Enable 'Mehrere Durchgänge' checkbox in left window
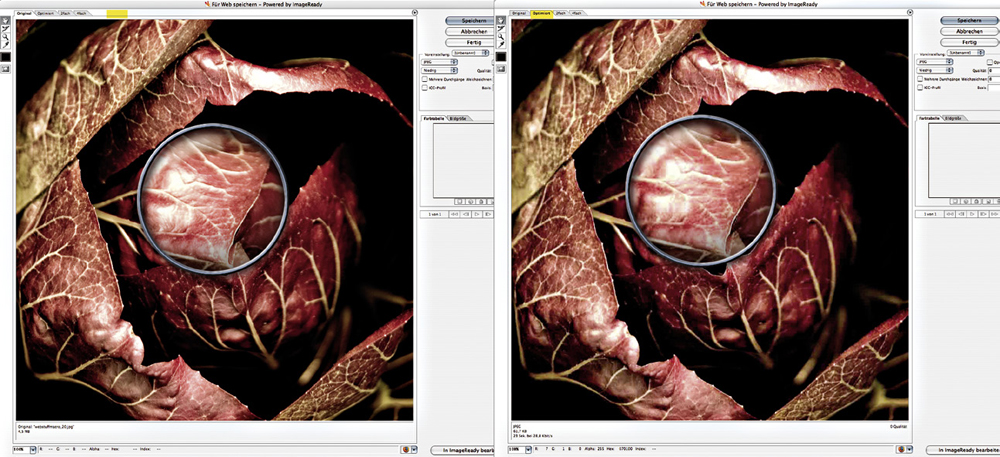 coord(424,79)
